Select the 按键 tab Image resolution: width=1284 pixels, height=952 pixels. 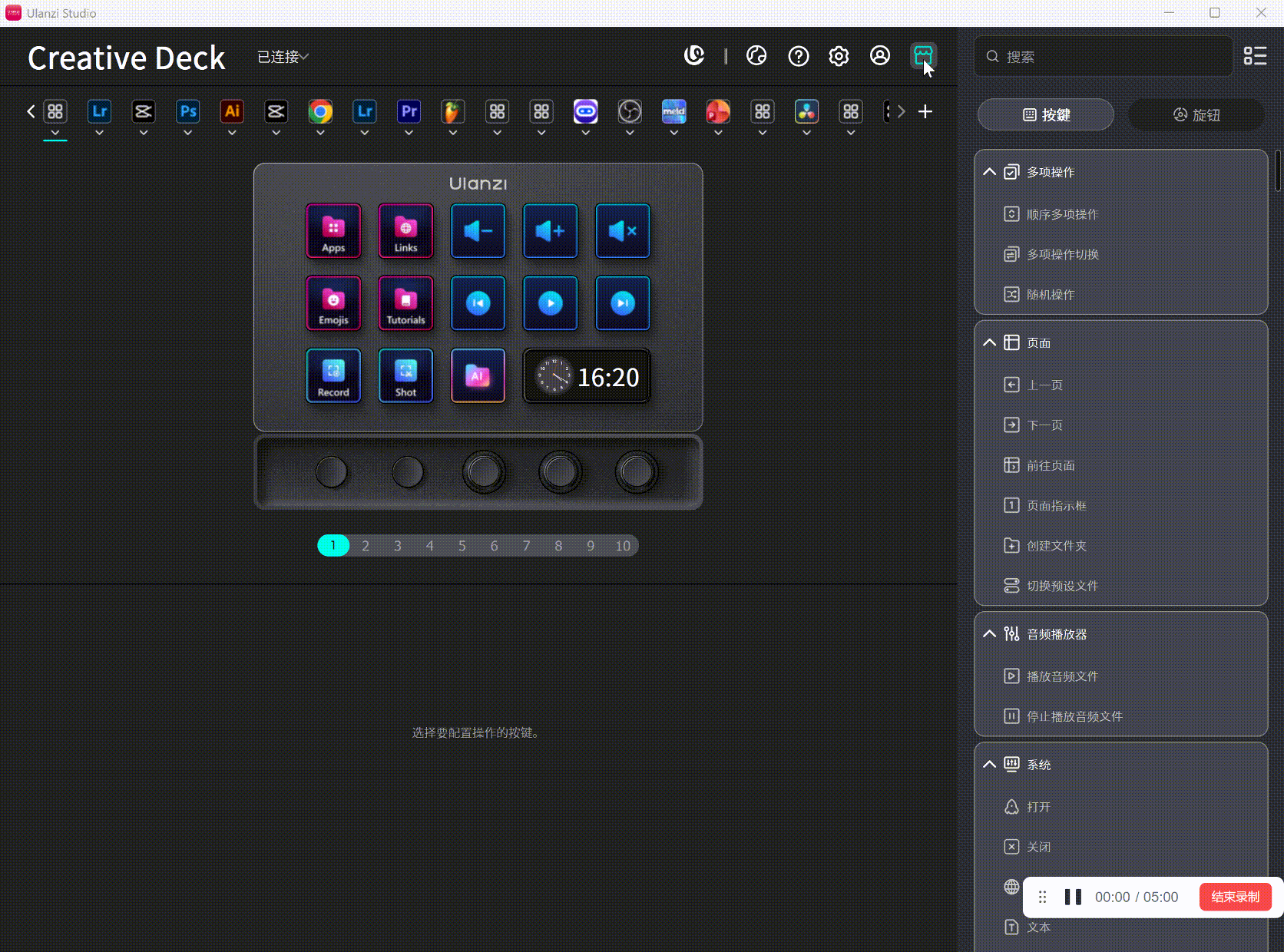click(x=1045, y=114)
